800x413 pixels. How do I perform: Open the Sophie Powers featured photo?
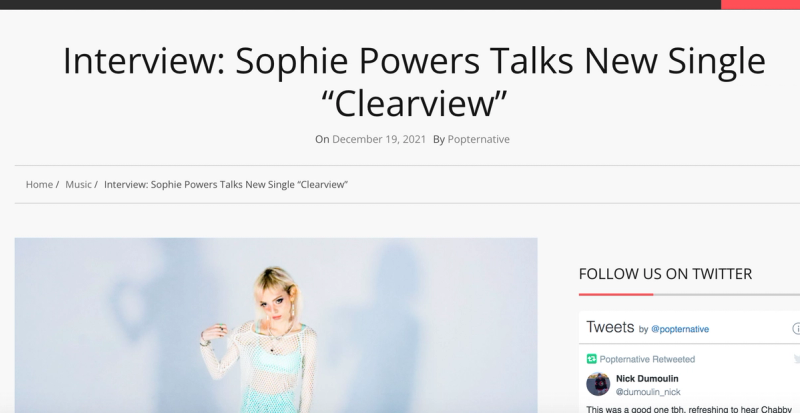pos(276,325)
